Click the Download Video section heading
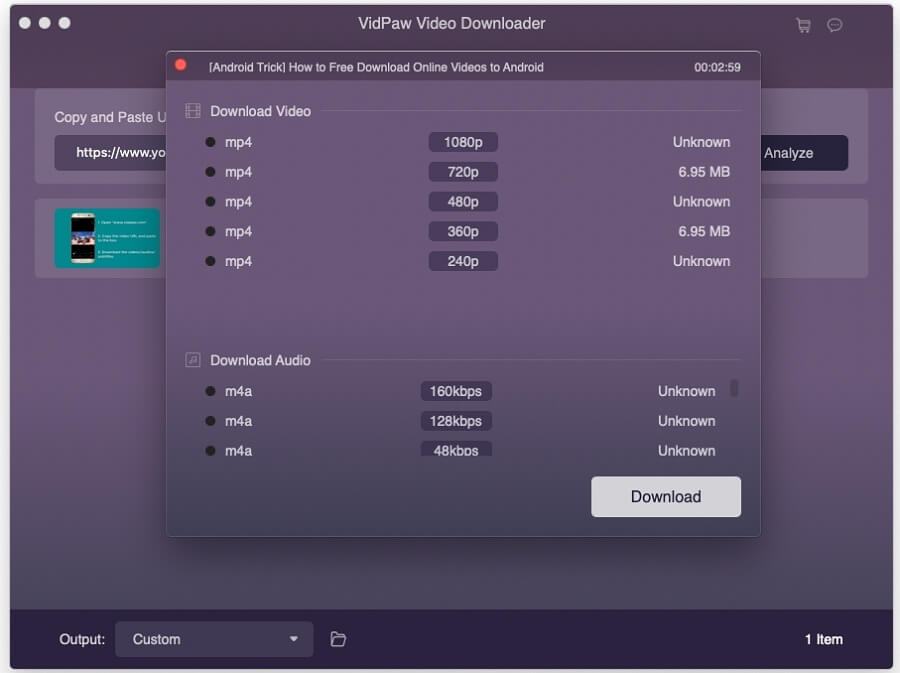 261,111
